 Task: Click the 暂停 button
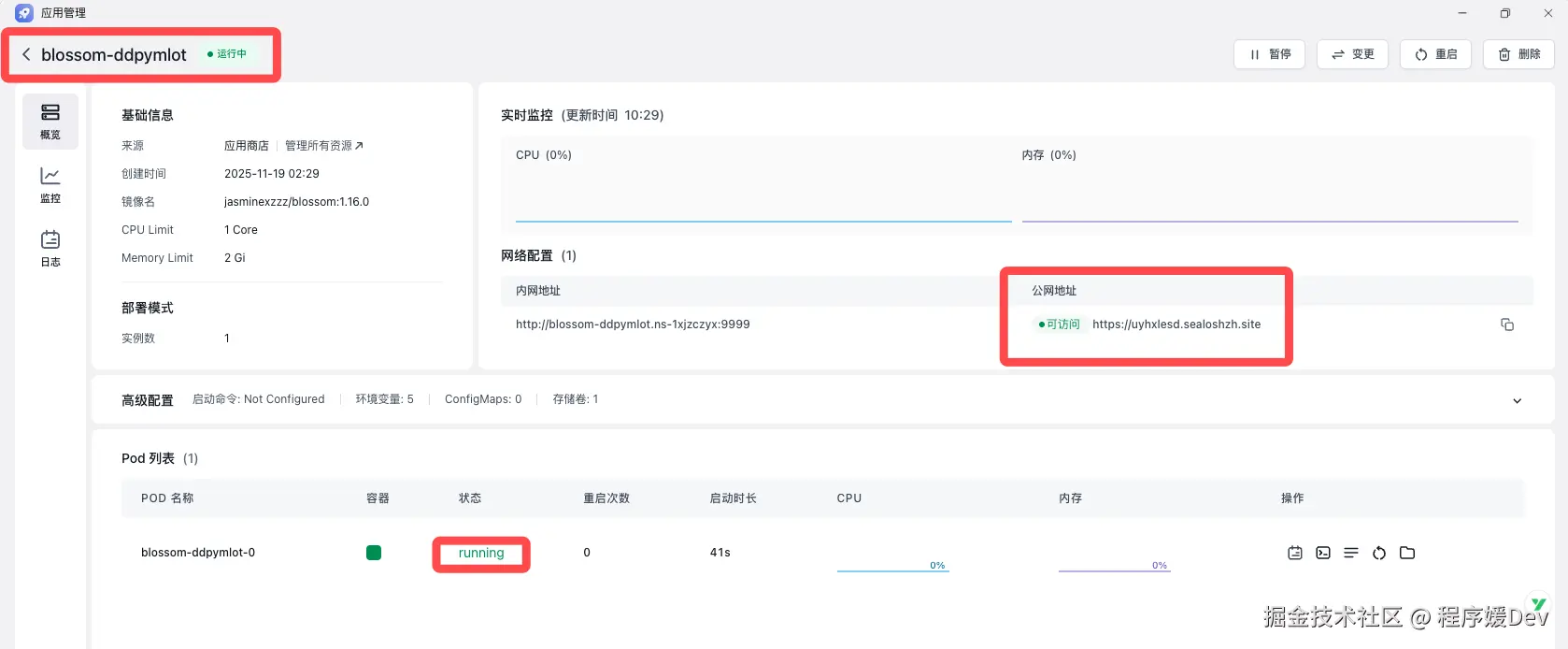[1269, 54]
